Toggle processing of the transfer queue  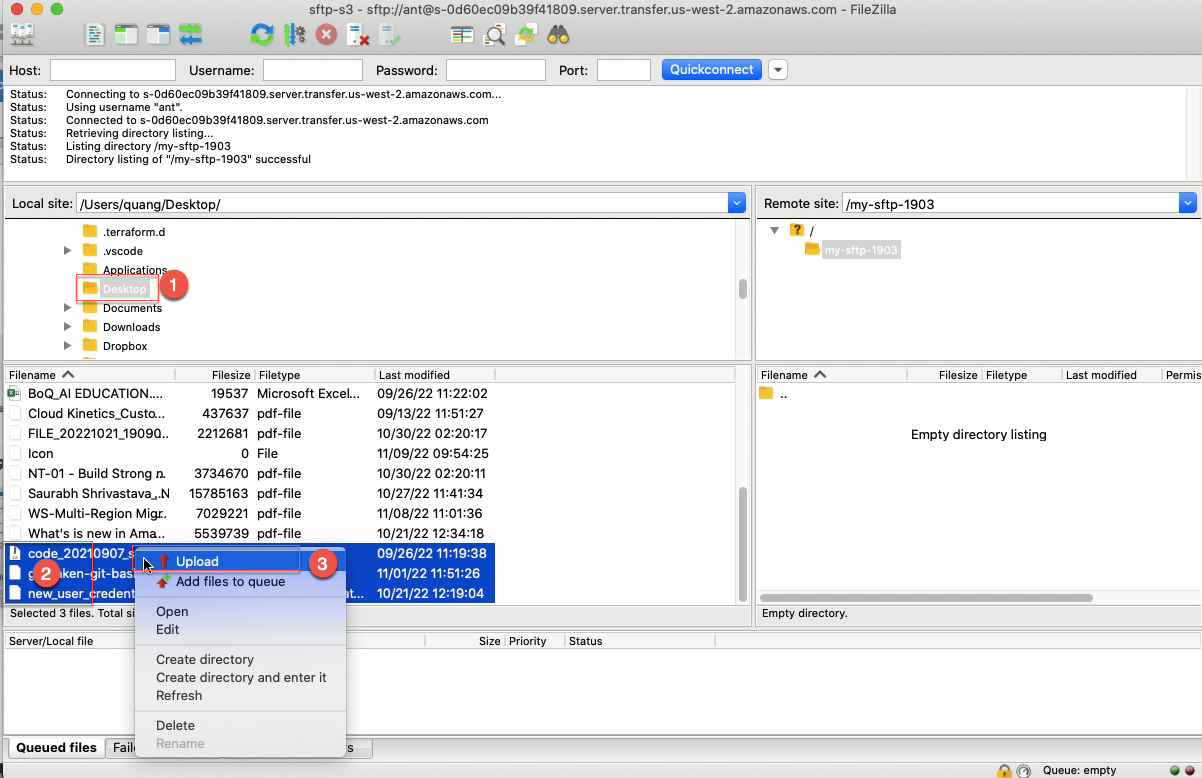point(294,35)
